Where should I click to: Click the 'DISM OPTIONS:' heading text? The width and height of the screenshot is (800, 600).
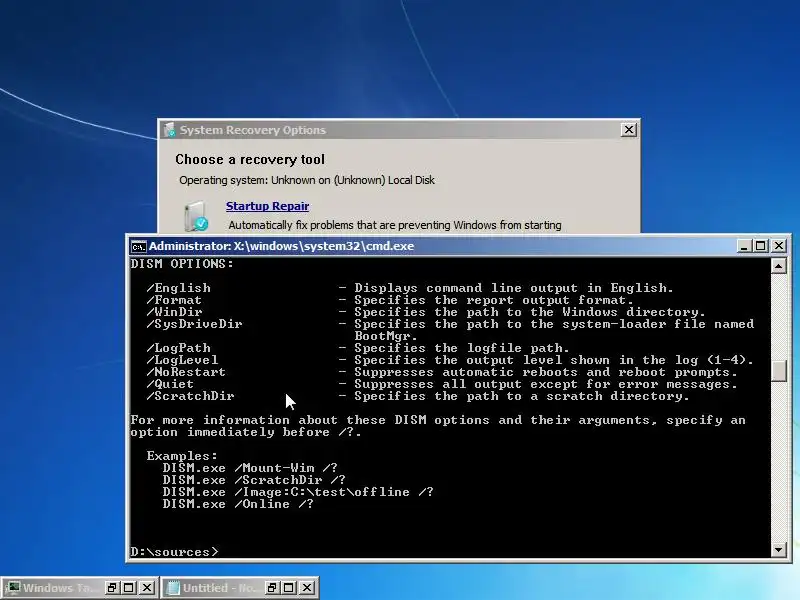point(182,264)
